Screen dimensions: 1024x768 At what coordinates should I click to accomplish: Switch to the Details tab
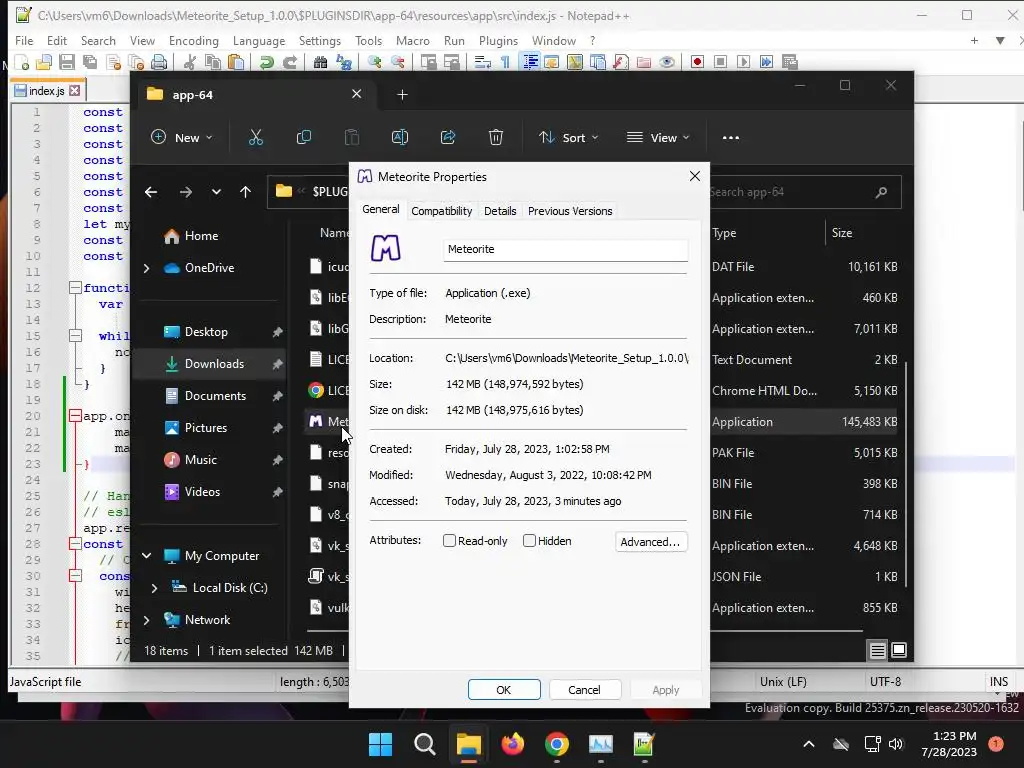[x=500, y=211]
